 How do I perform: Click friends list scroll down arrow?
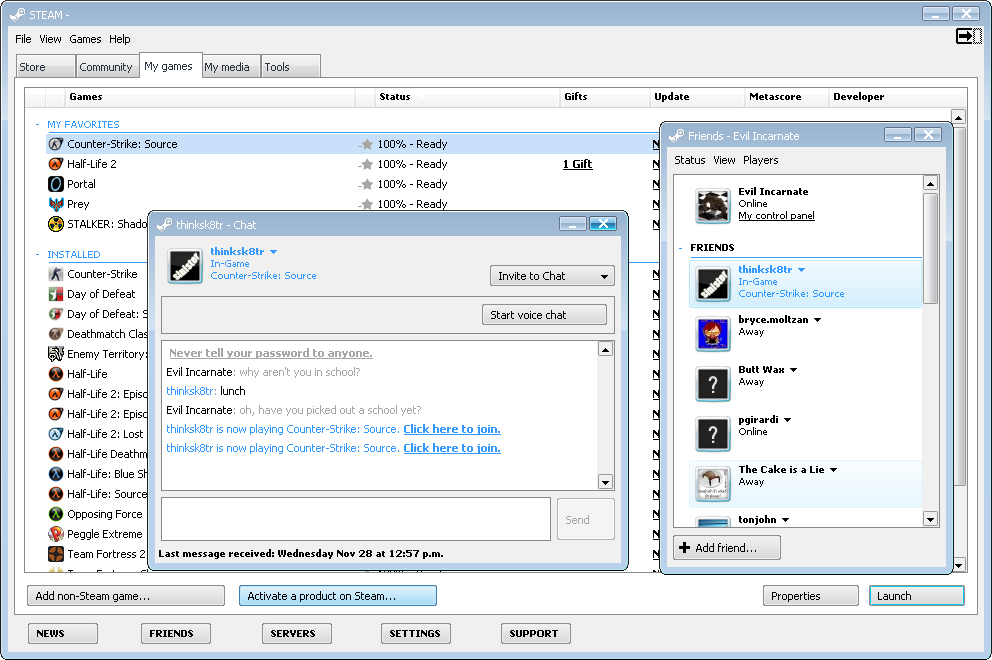(930, 520)
